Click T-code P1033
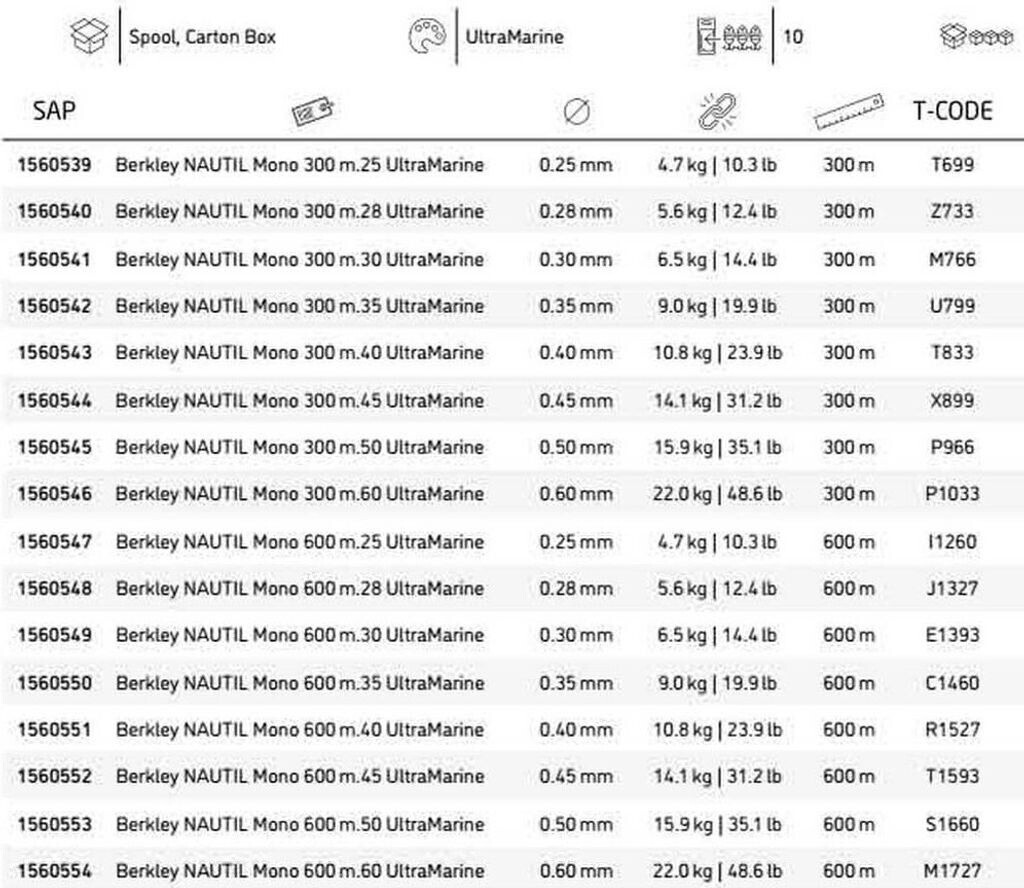Viewport: 1024px width, 888px height. tap(952, 494)
